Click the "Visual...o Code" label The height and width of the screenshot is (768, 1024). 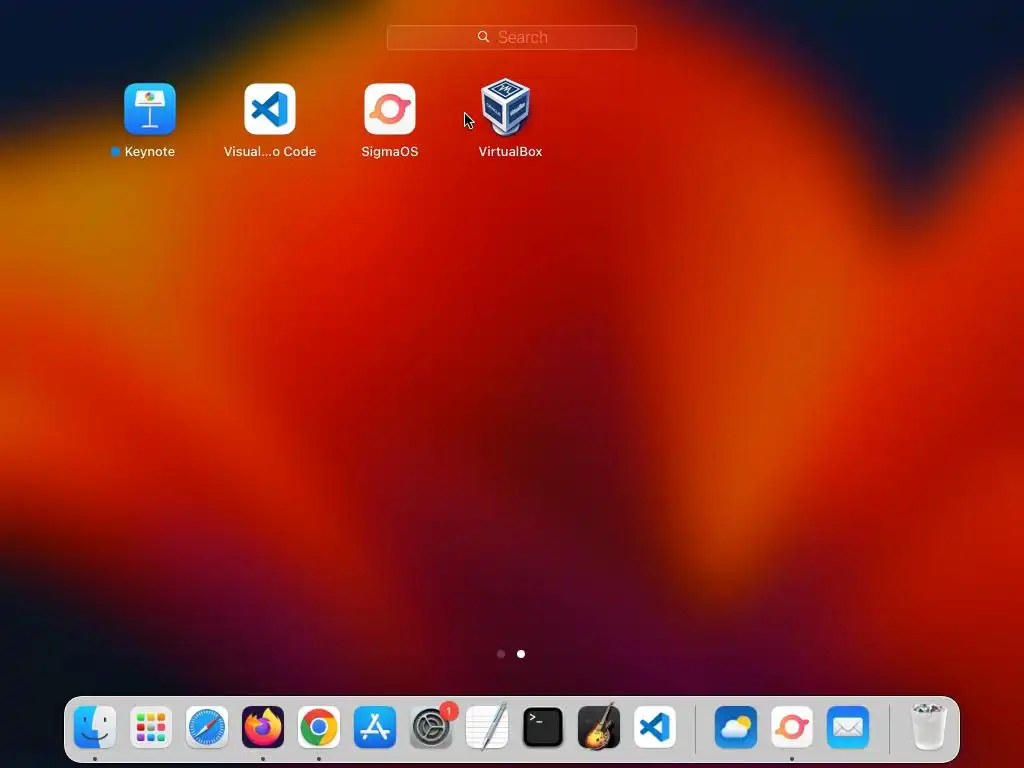coord(270,152)
